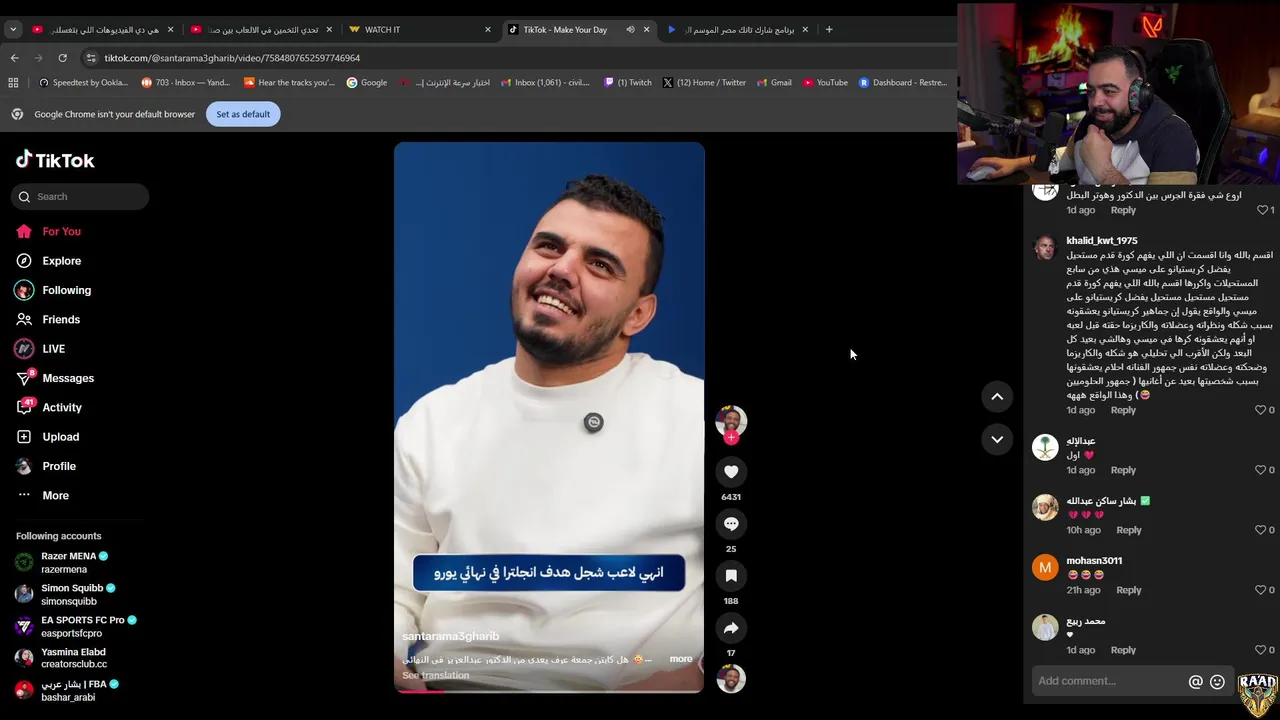Open santarama3gharib creator name on video

pyautogui.click(x=450, y=636)
